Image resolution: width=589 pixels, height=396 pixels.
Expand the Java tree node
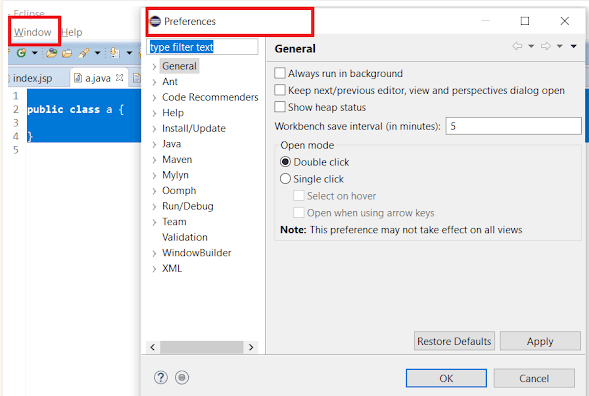point(154,145)
